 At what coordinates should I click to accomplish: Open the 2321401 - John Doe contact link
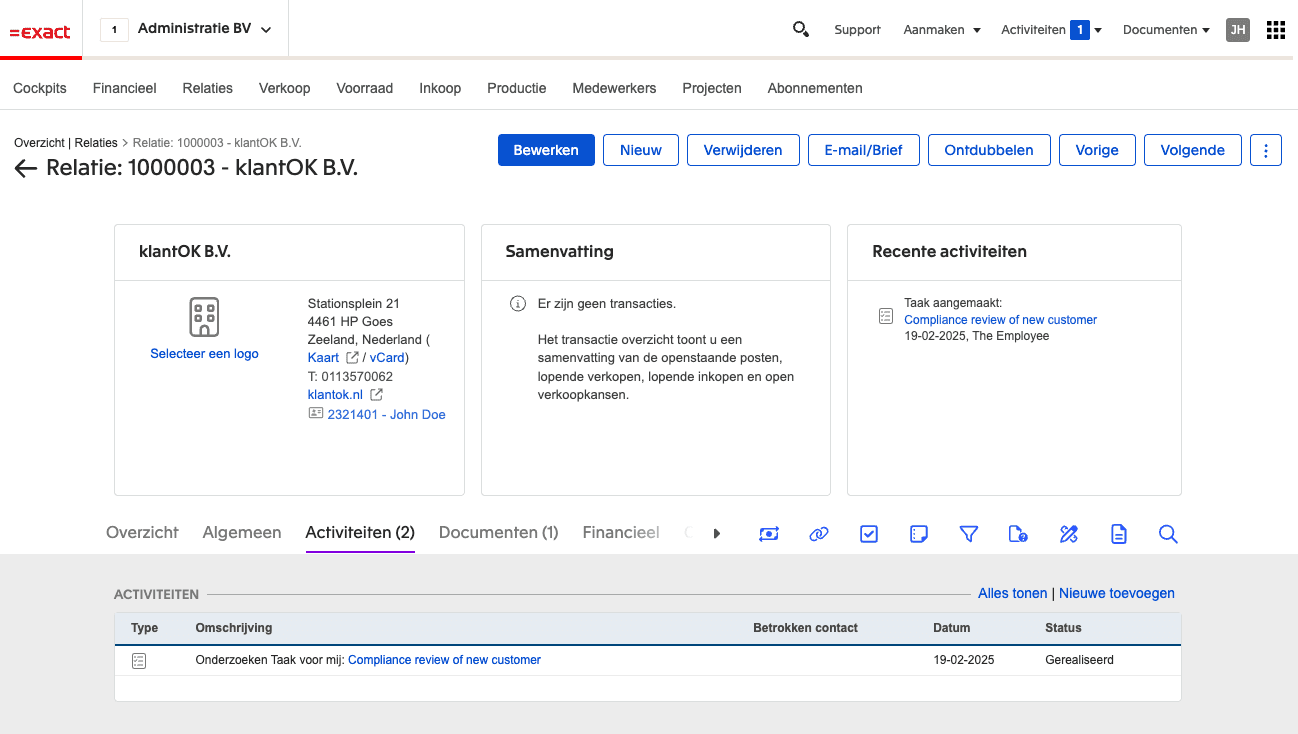[x=386, y=414]
